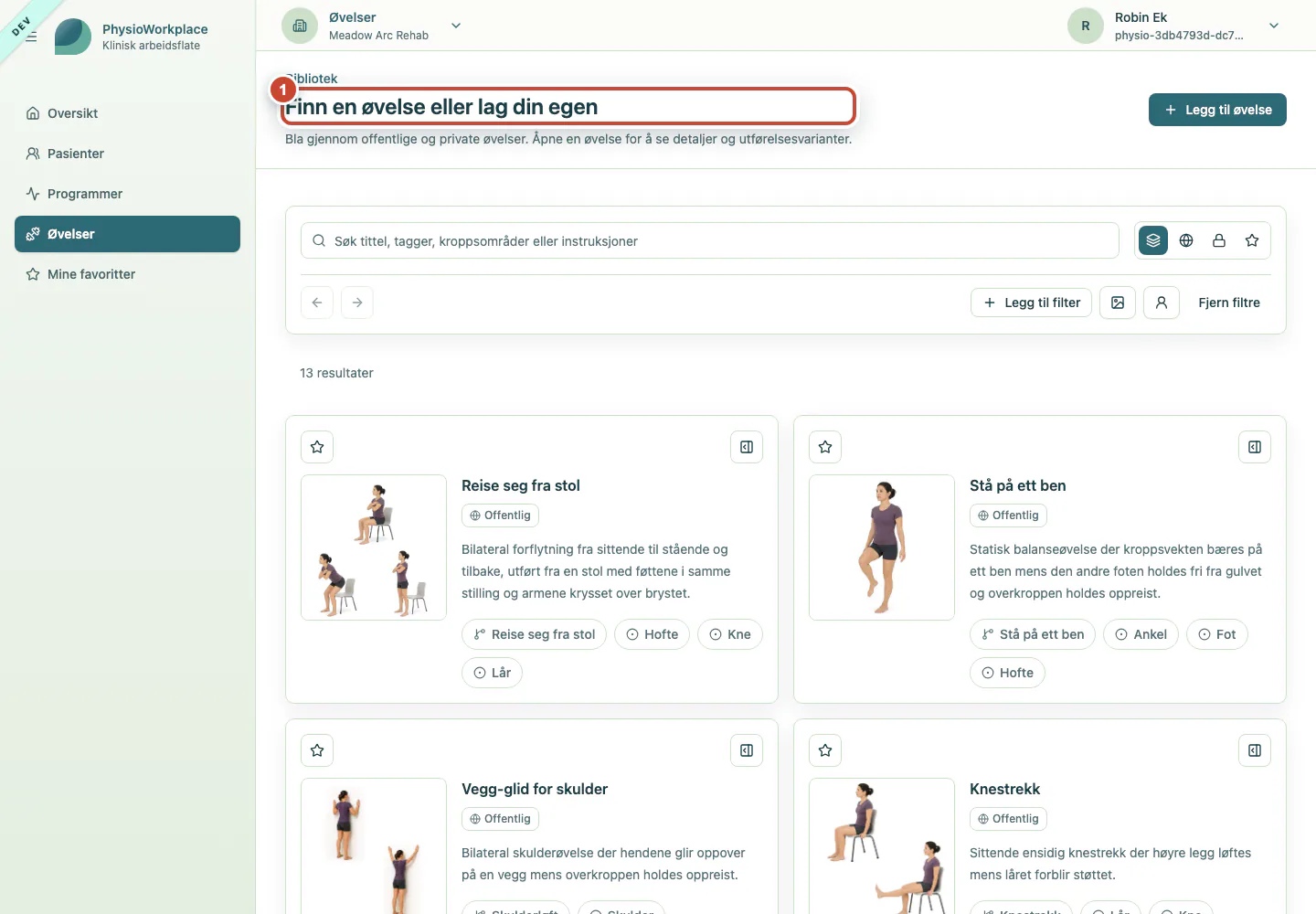The image size is (1316, 914).
Task: Open Stå på ett ben thumbnail
Action: [x=882, y=547]
